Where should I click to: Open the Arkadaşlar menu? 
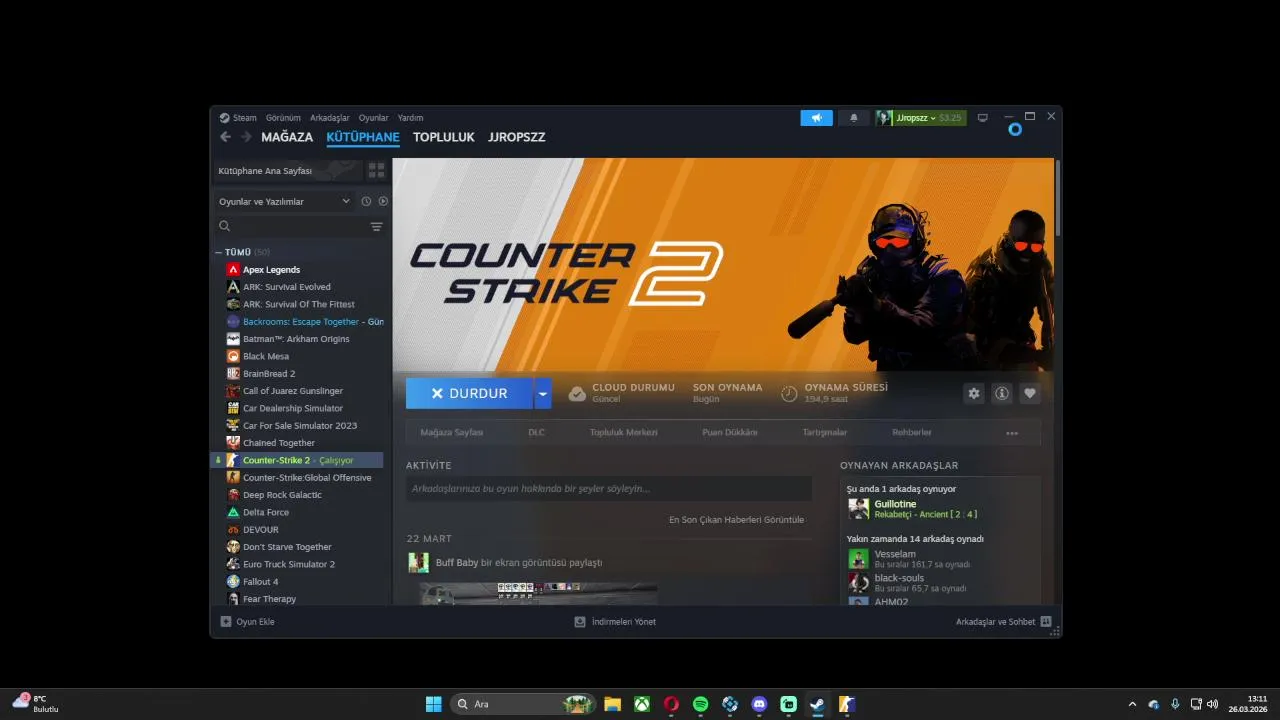coord(330,118)
